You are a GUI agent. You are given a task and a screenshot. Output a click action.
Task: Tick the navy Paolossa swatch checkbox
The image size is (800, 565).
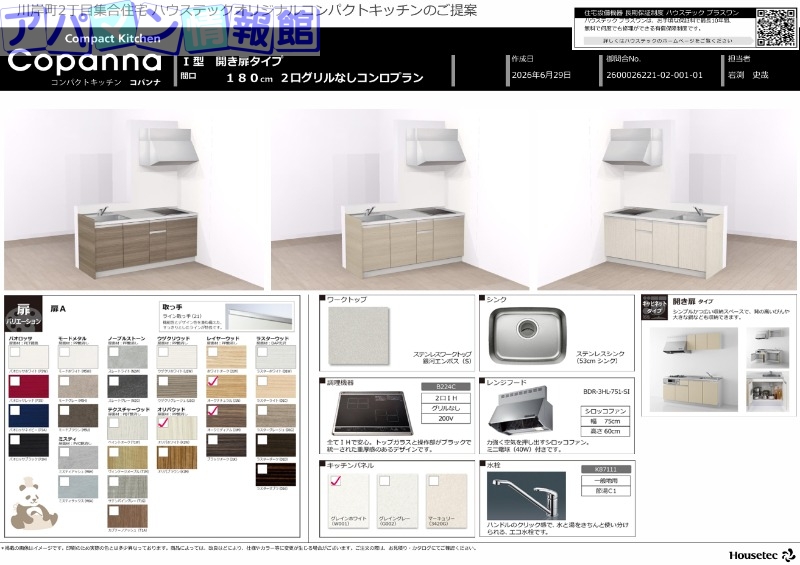click(15, 410)
